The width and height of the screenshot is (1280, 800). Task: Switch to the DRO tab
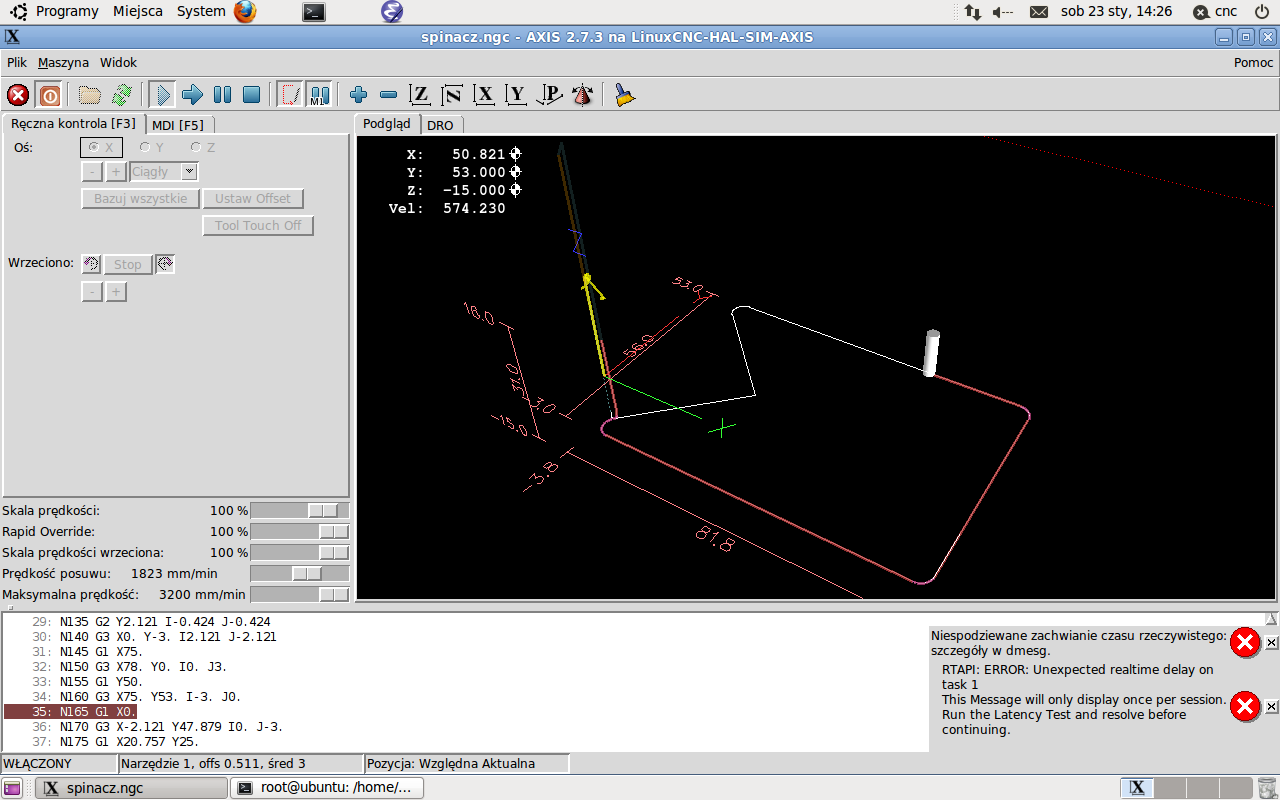(x=440, y=125)
